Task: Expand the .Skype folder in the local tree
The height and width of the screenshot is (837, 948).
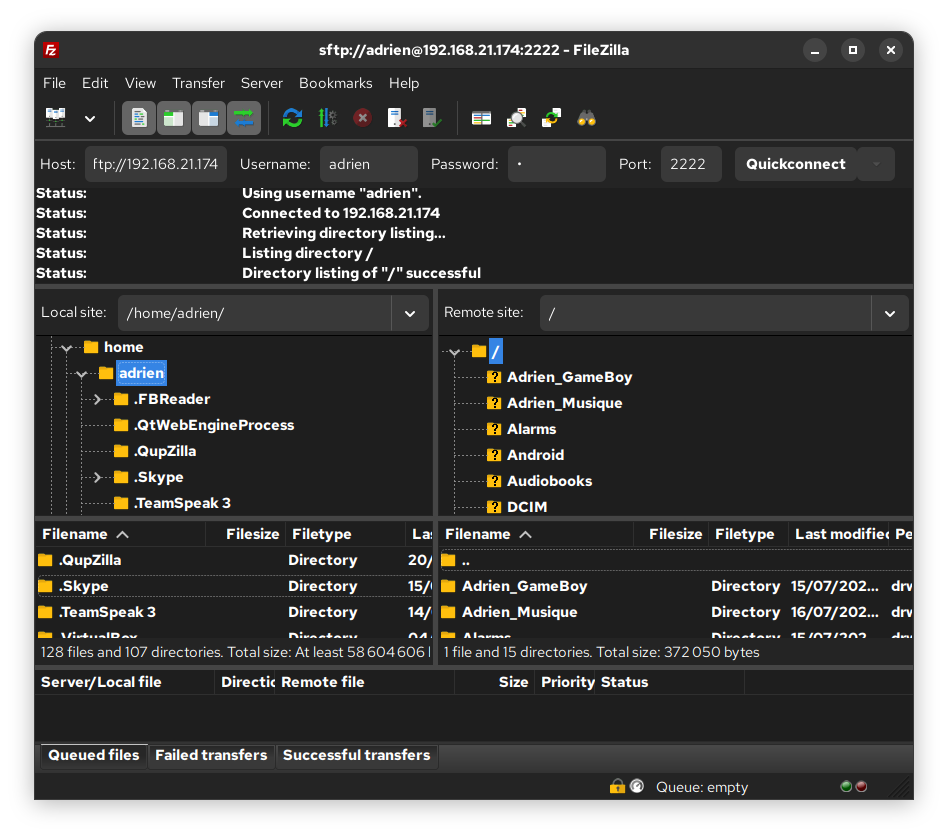Action: [x=97, y=477]
